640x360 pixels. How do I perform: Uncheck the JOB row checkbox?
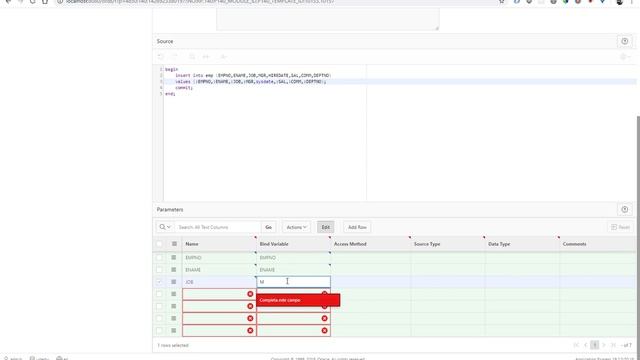(x=159, y=282)
